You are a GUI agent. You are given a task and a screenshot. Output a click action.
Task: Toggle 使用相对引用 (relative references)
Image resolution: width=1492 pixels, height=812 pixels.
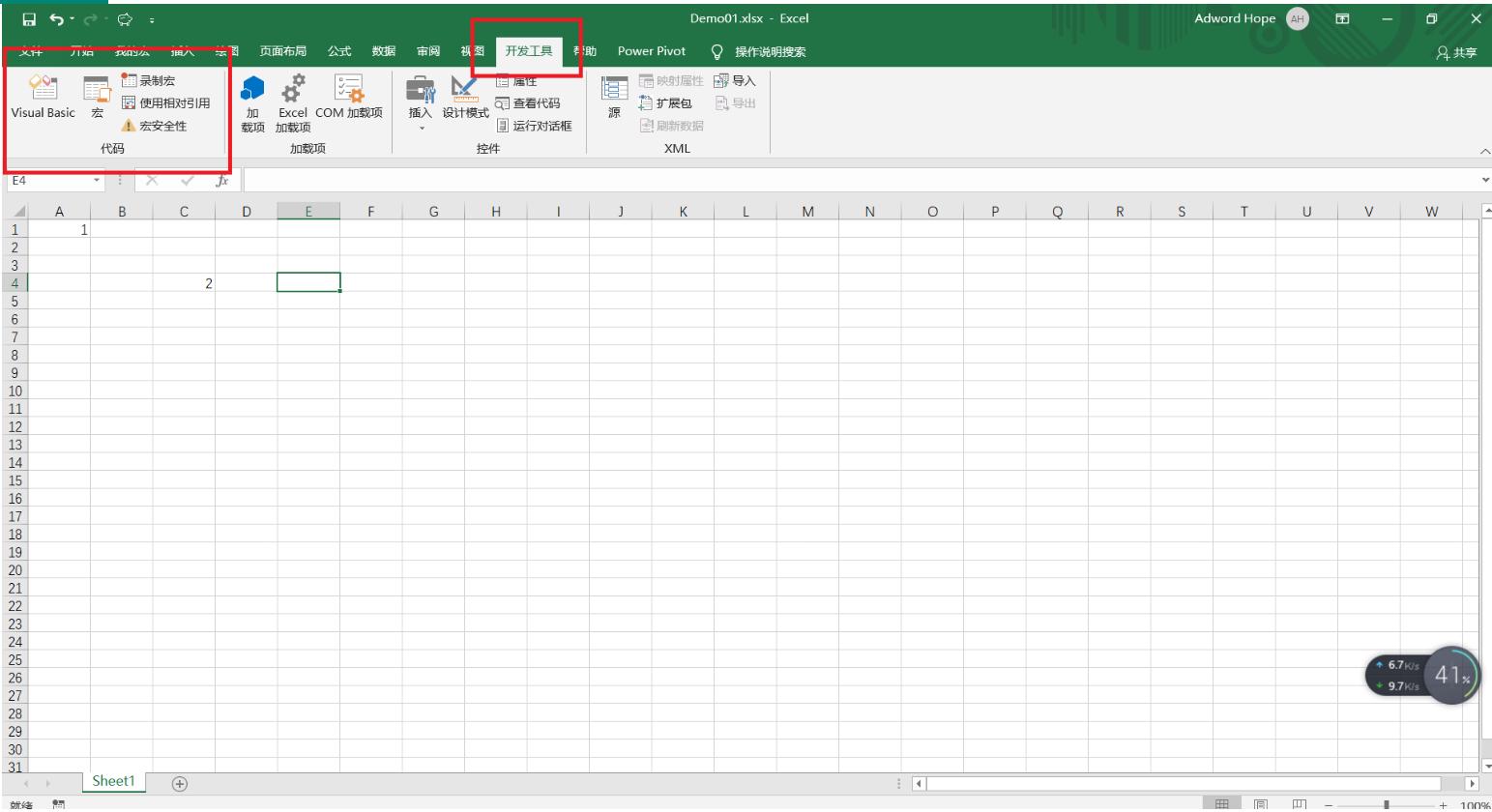tap(165, 103)
